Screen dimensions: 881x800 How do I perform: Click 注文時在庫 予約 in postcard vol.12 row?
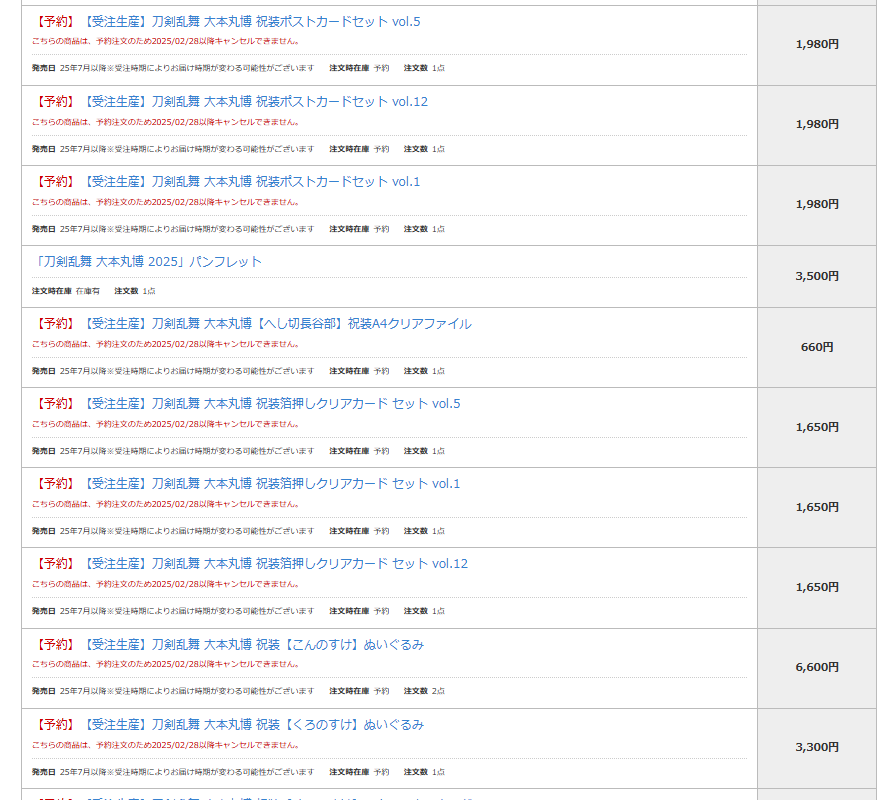click(360, 149)
